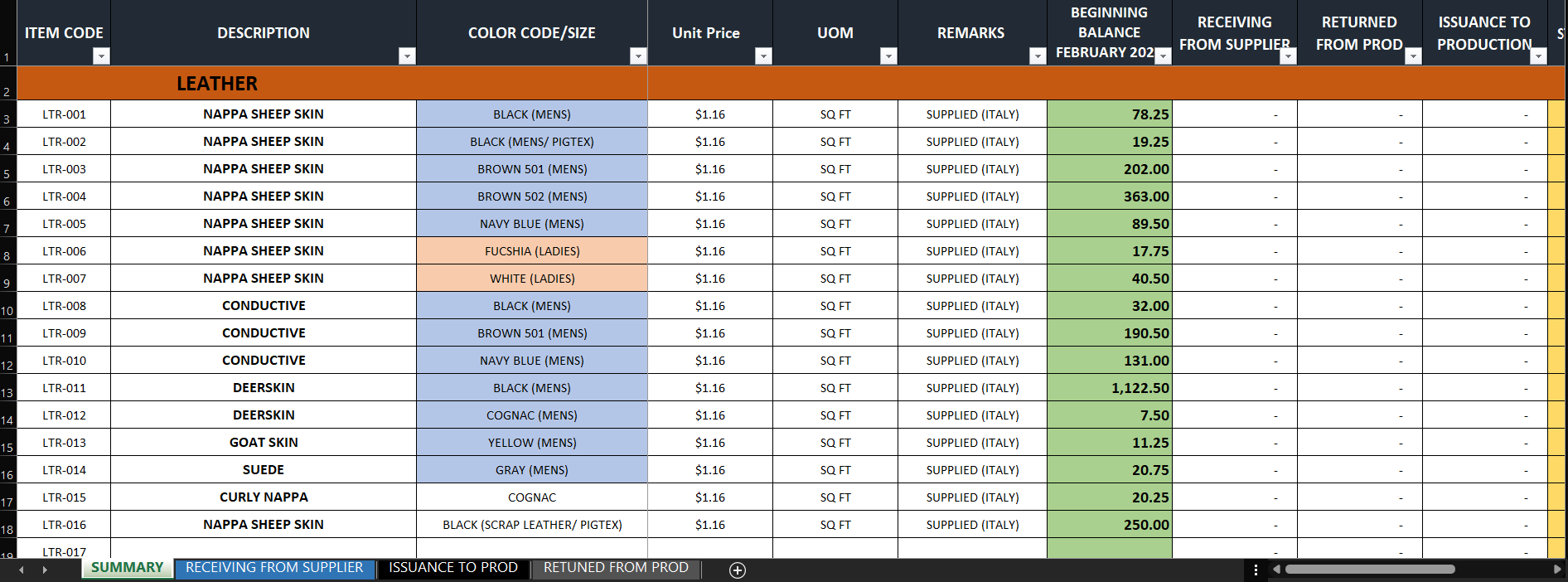Select beginning balance 190.50 cell
This screenshot has height=582, width=1568.
1110,333
